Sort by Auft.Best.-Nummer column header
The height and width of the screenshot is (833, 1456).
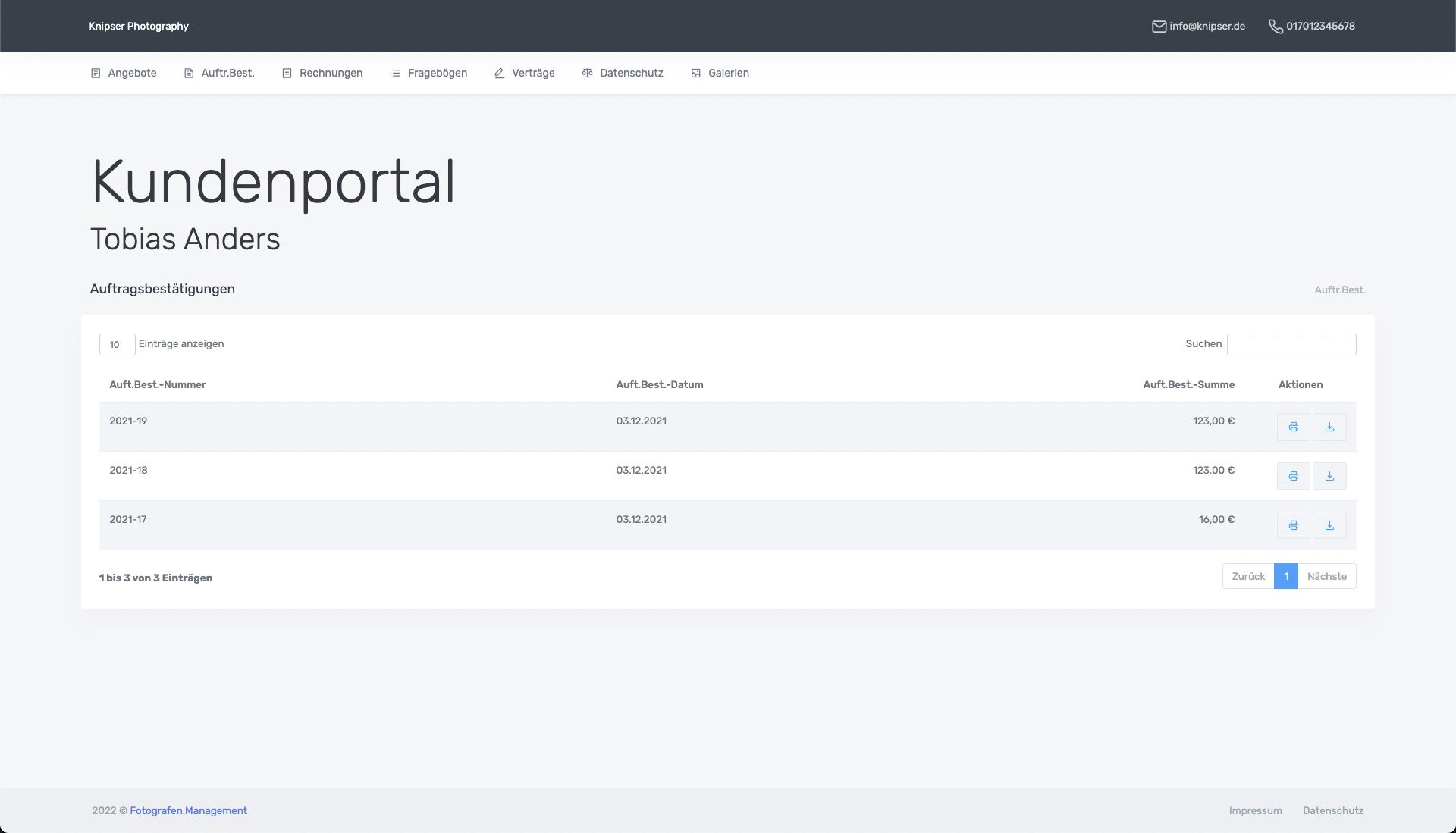tap(158, 384)
